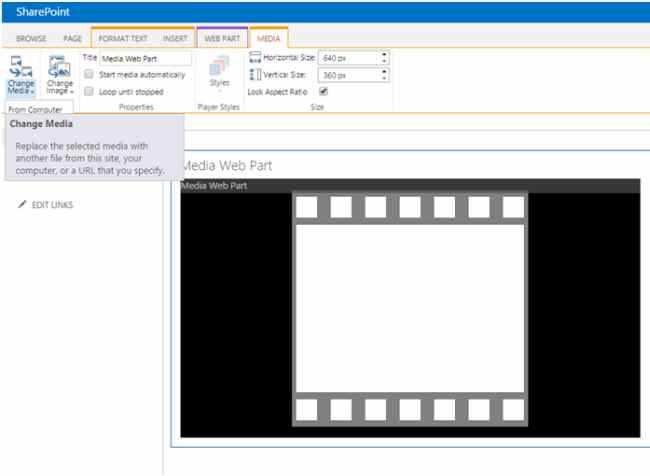Click the Player Styles group label
650x476 pixels.
coord(218,107)
